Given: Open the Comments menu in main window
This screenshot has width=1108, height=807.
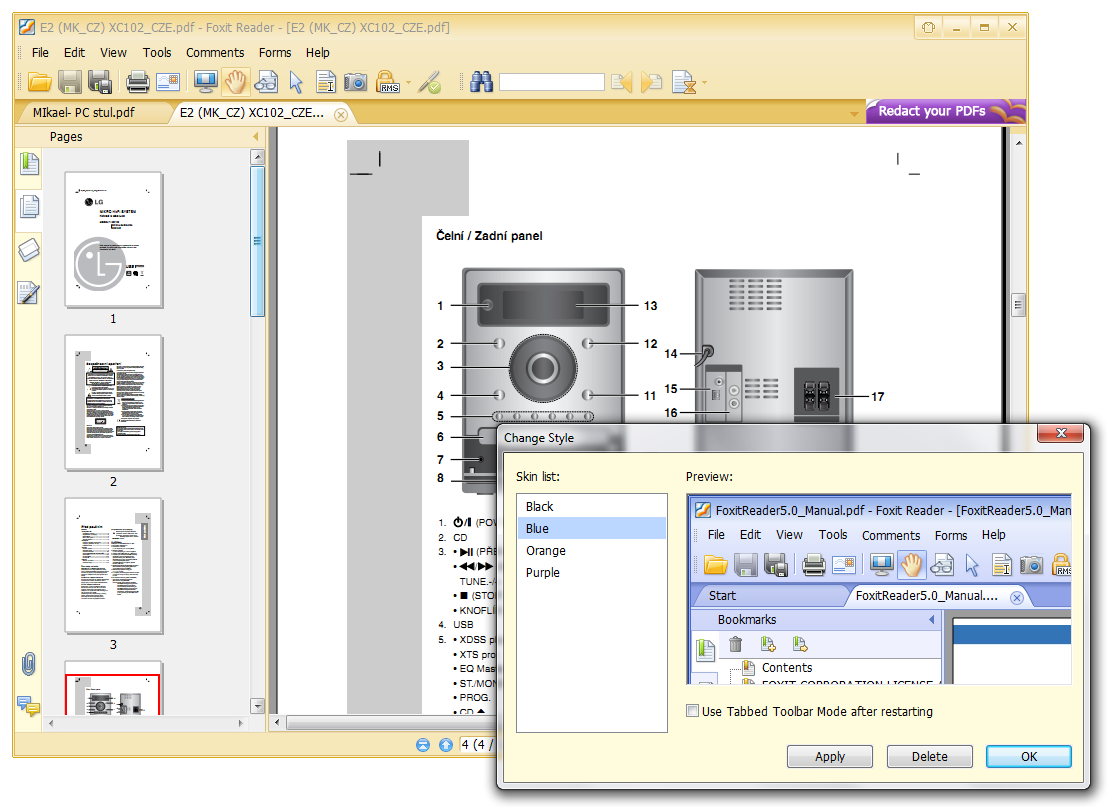Looking at the screenshot, I should click(215, 52).
